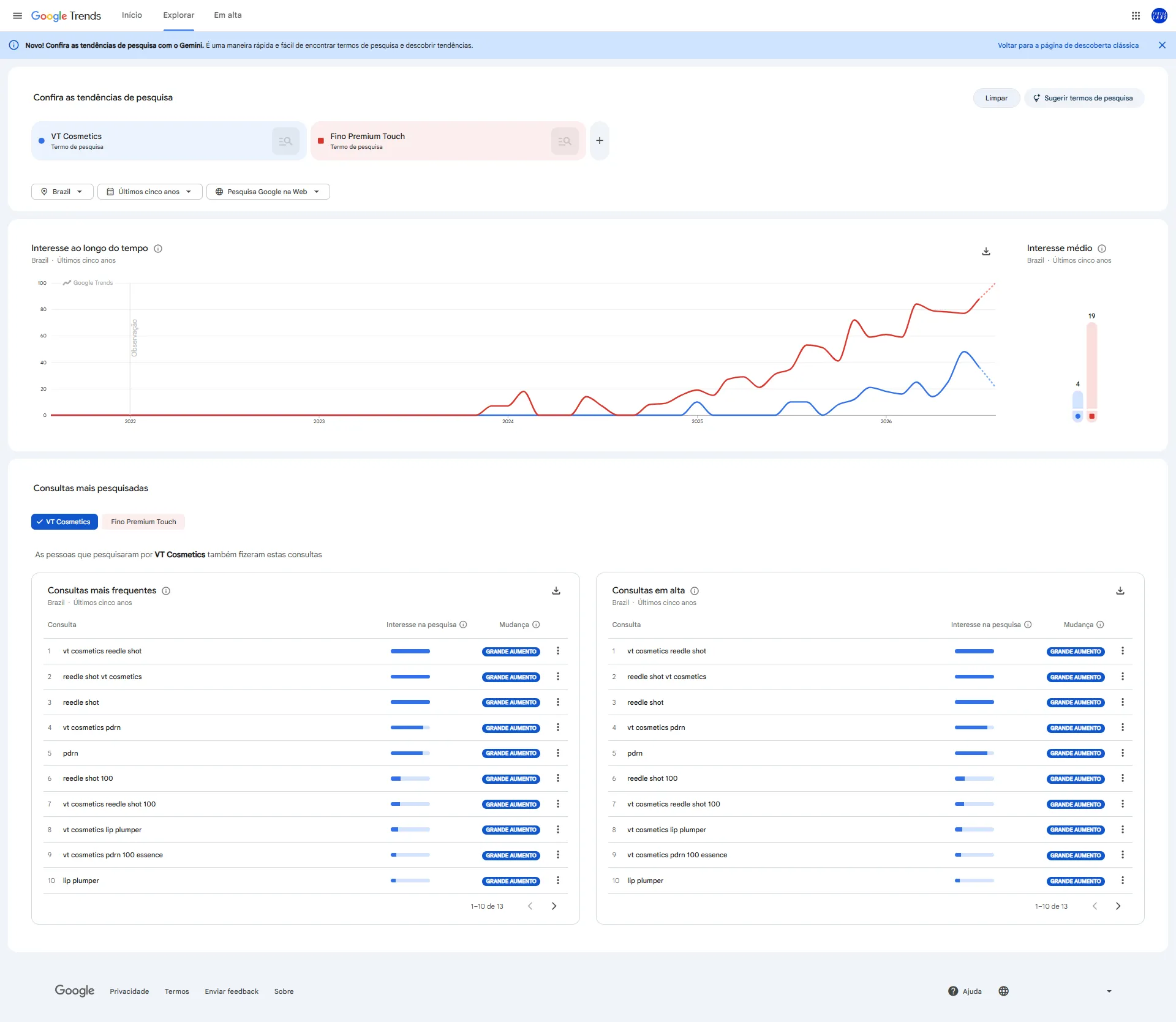Click Voltar para a página de descoberta clássica
1176x1022 pixels.
click(x=1068, y=45)
